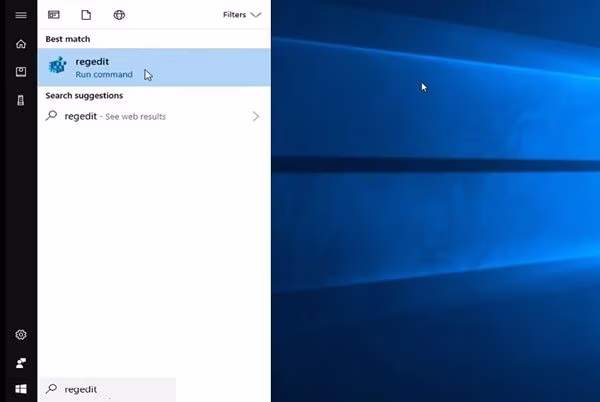Go to Home in the search sidebar
The image size is (600, 402).
pos(21,44)
